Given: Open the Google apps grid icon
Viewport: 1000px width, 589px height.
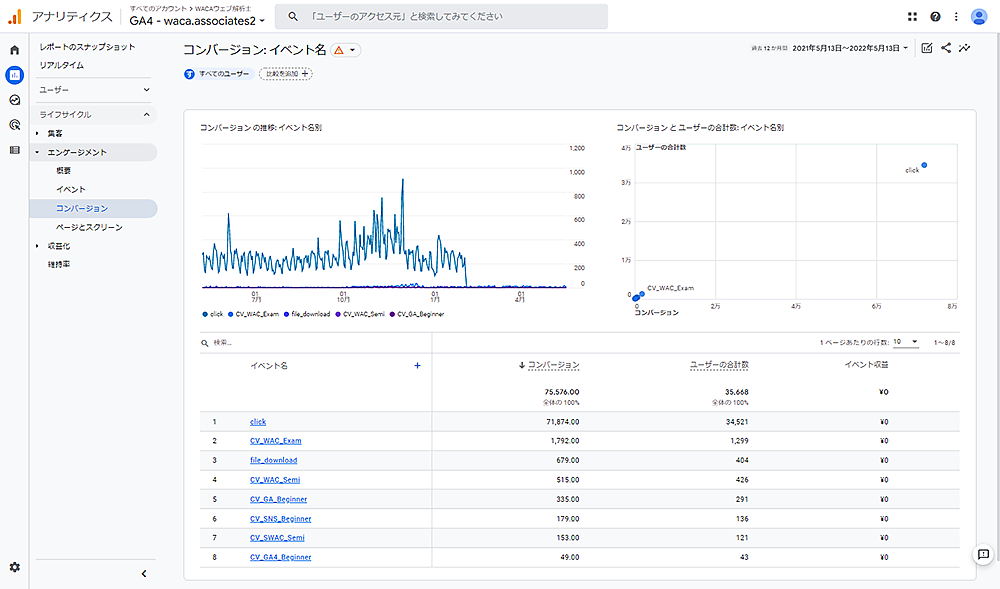Looking at the screenshot, I should coord(912,17).
